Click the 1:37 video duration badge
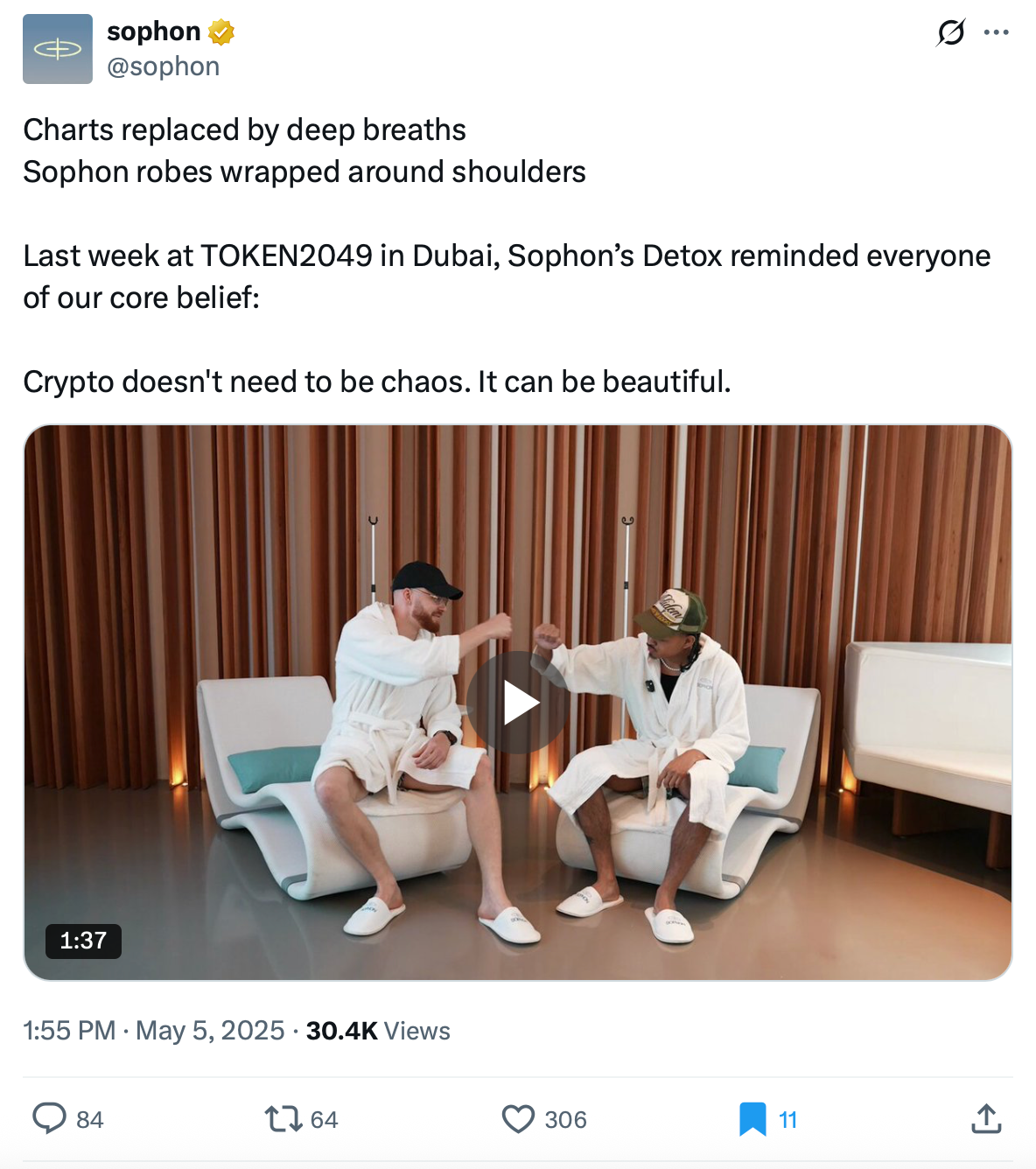Image resolution: width=1036 pixels, height=1169 pixels. pyautogui.click(x=83, y=941)
